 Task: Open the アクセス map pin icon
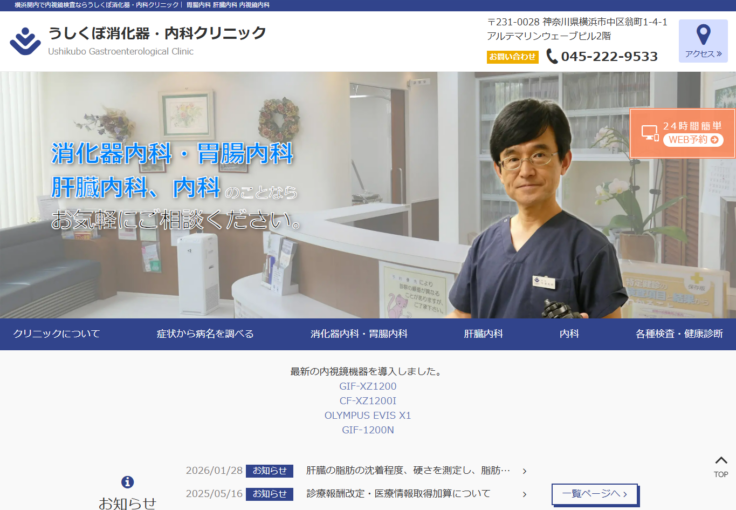(703, 35)
